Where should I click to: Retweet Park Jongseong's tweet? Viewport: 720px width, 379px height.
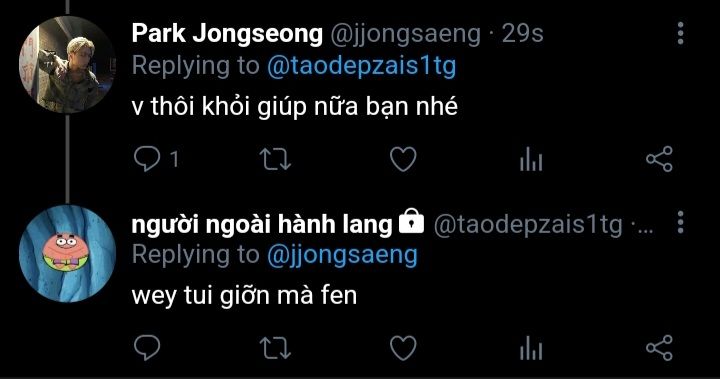point(275,159)
